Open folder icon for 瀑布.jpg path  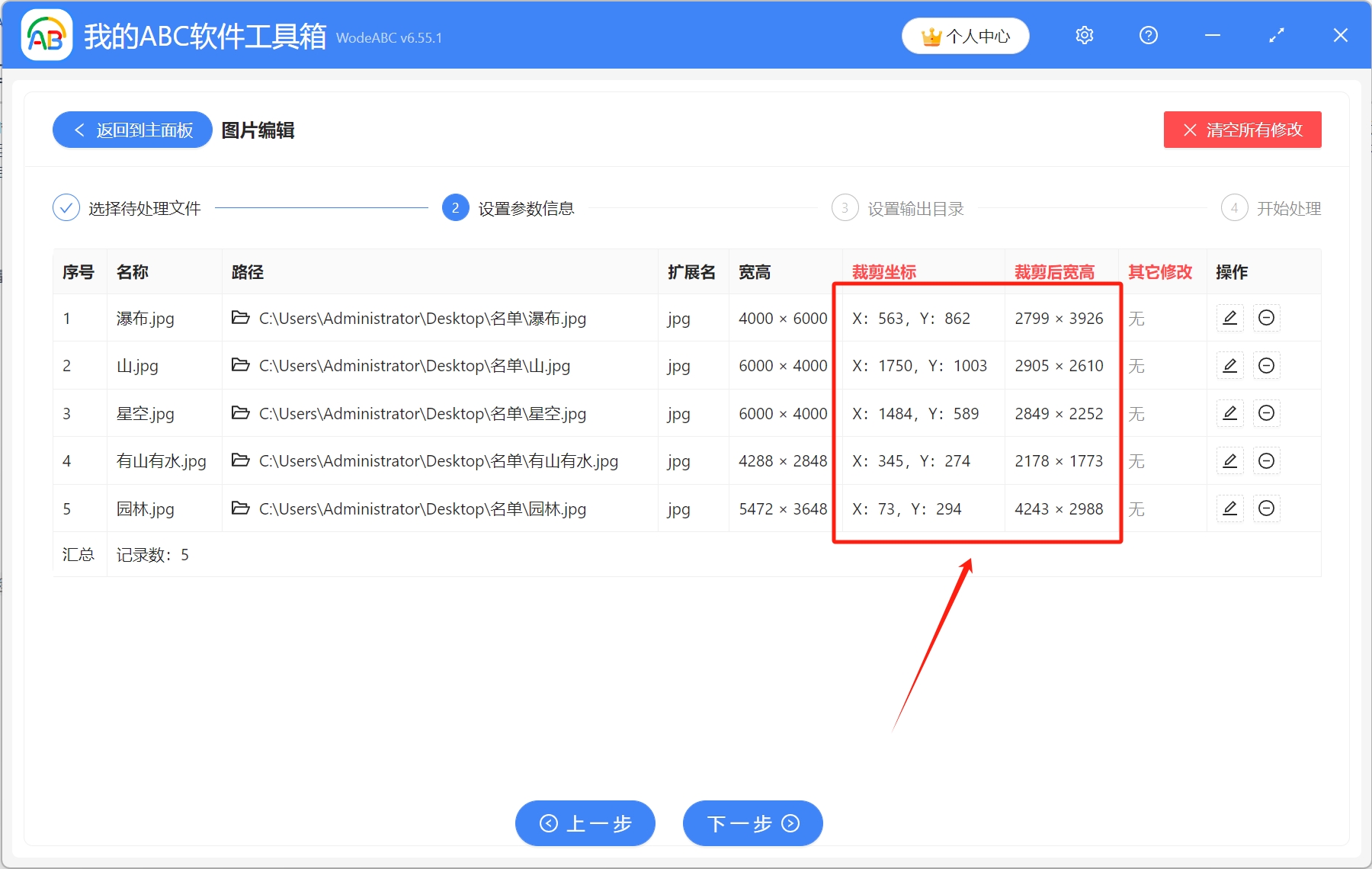coord(241,317)
